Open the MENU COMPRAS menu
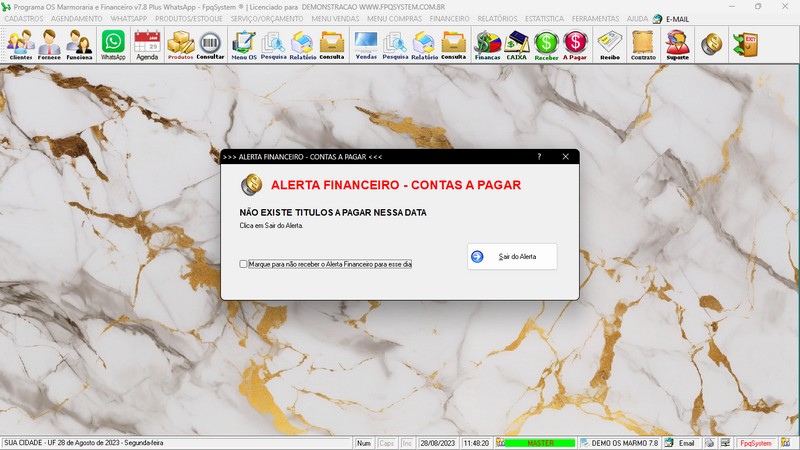 [394, 19]
